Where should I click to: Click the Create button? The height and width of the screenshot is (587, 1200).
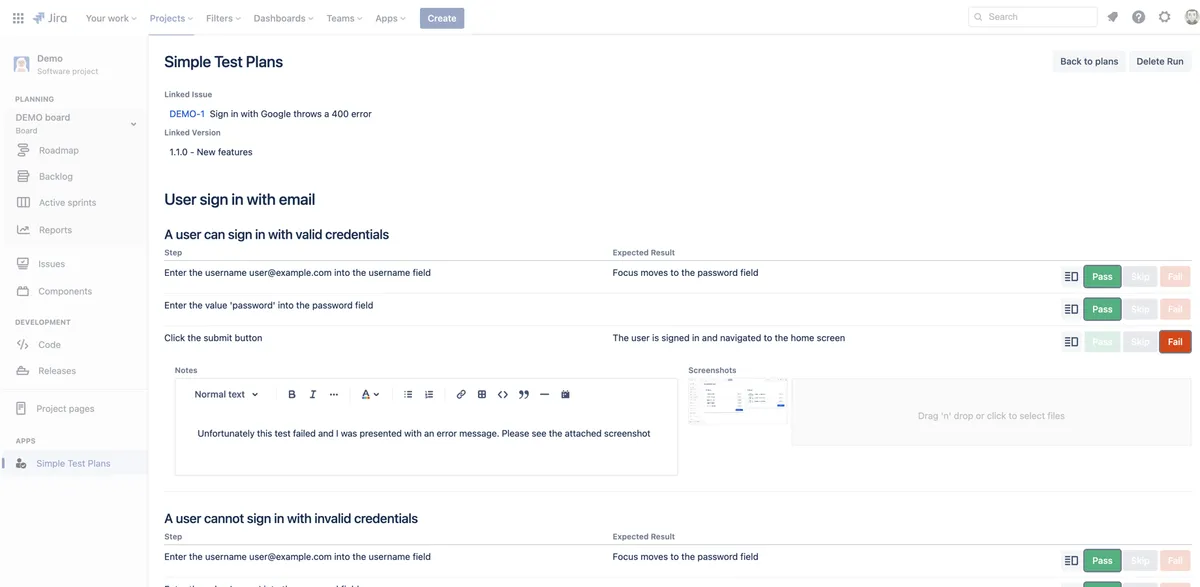[442, 18]
